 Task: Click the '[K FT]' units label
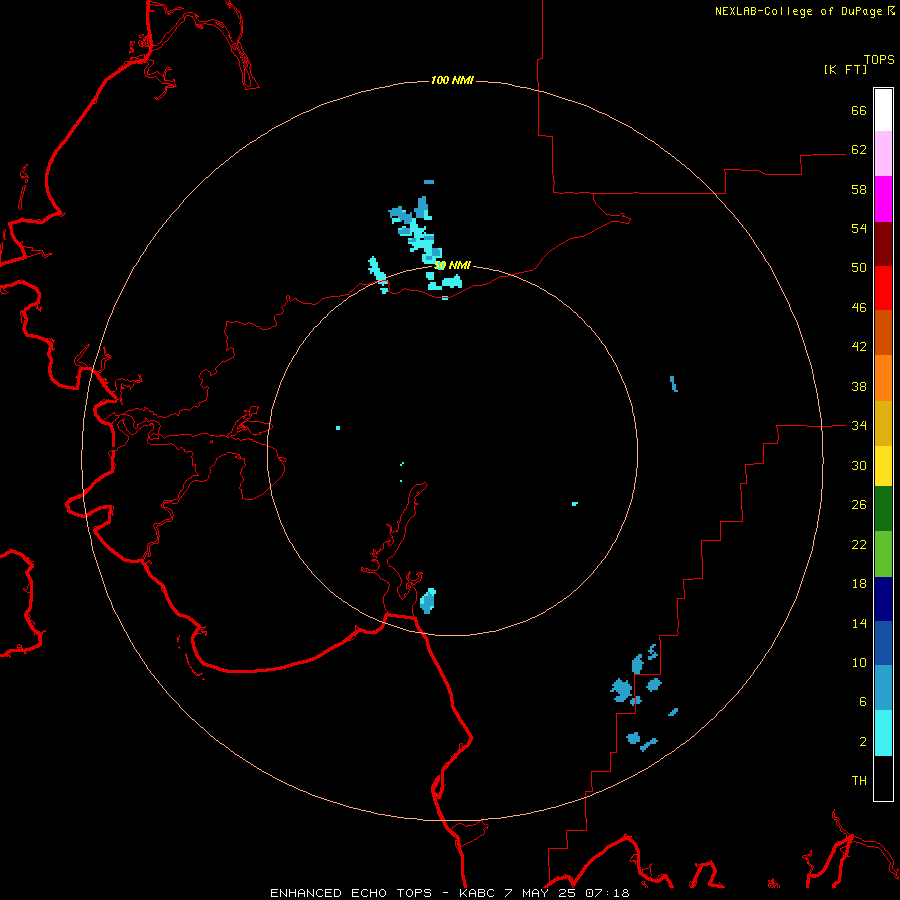point(845,69)
